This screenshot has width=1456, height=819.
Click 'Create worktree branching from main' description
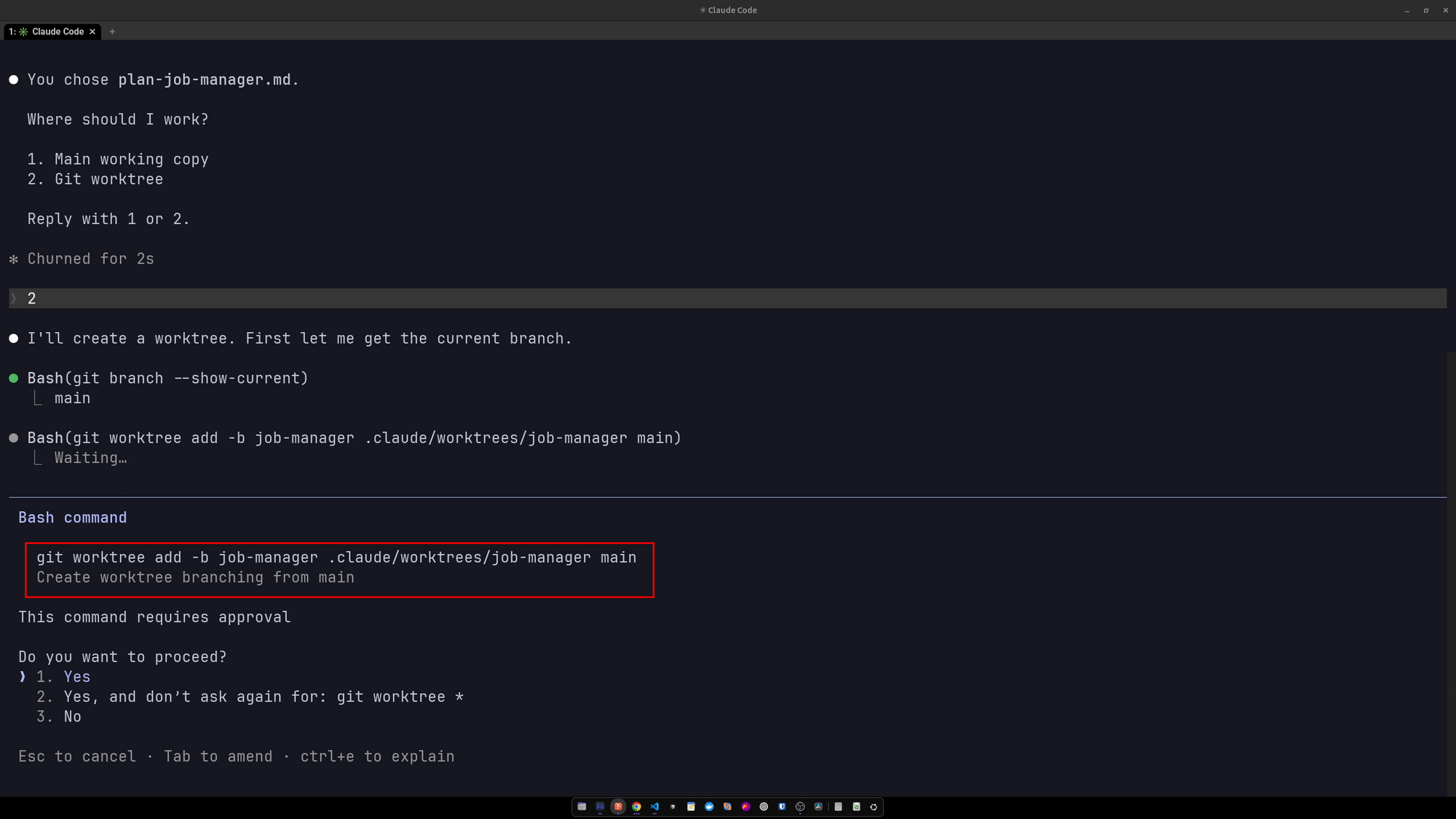(195, 577)
